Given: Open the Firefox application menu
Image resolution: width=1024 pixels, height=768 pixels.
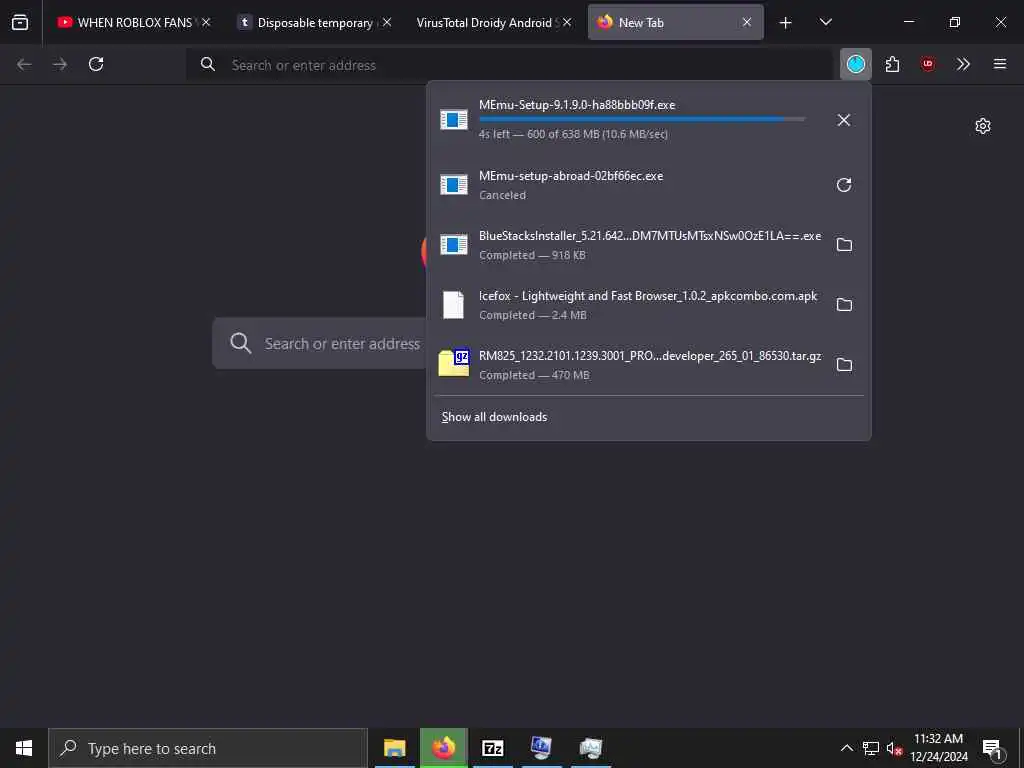Looking at the screenshot, I should pyautogui.click(x=1000, y=64).
